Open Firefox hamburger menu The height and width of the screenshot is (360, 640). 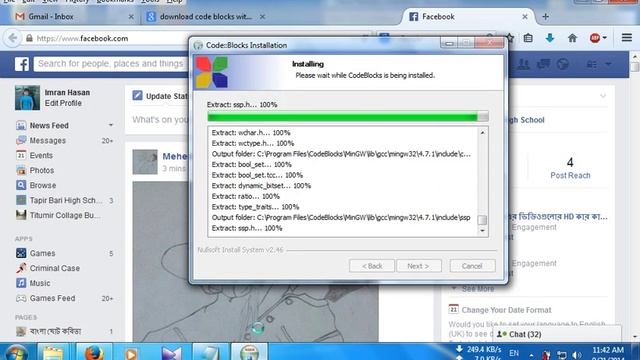click(x=627, y=38)
